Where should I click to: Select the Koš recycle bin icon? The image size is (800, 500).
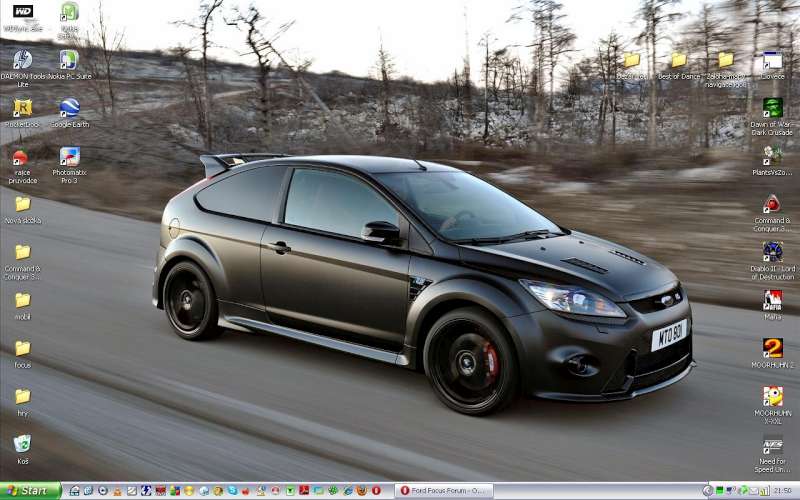tap(22, 443)
